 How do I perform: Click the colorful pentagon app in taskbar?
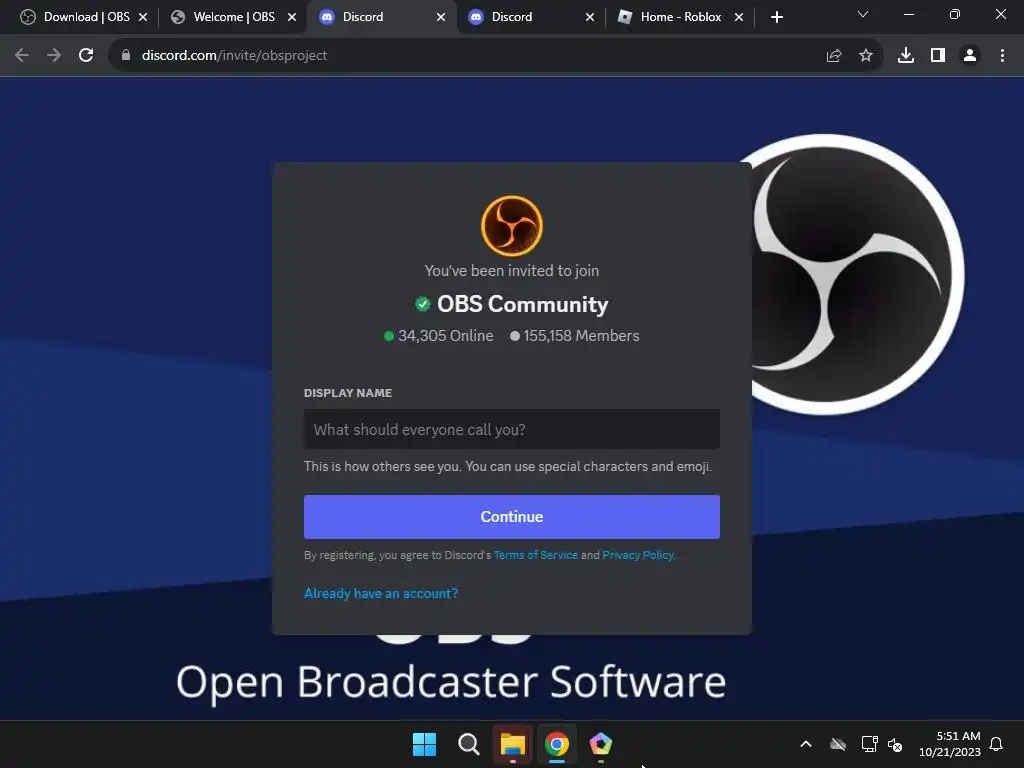(600, 744)
